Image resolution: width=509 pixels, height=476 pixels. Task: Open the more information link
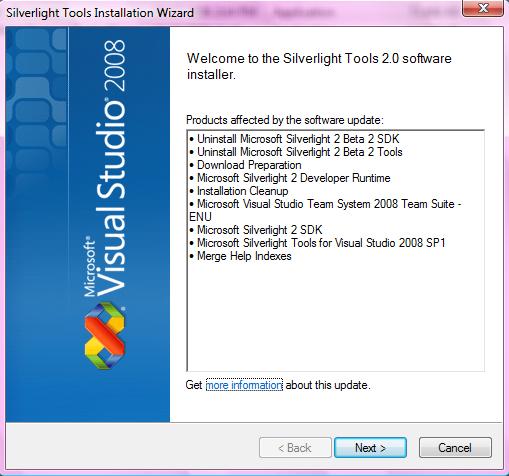click(244, 385)
